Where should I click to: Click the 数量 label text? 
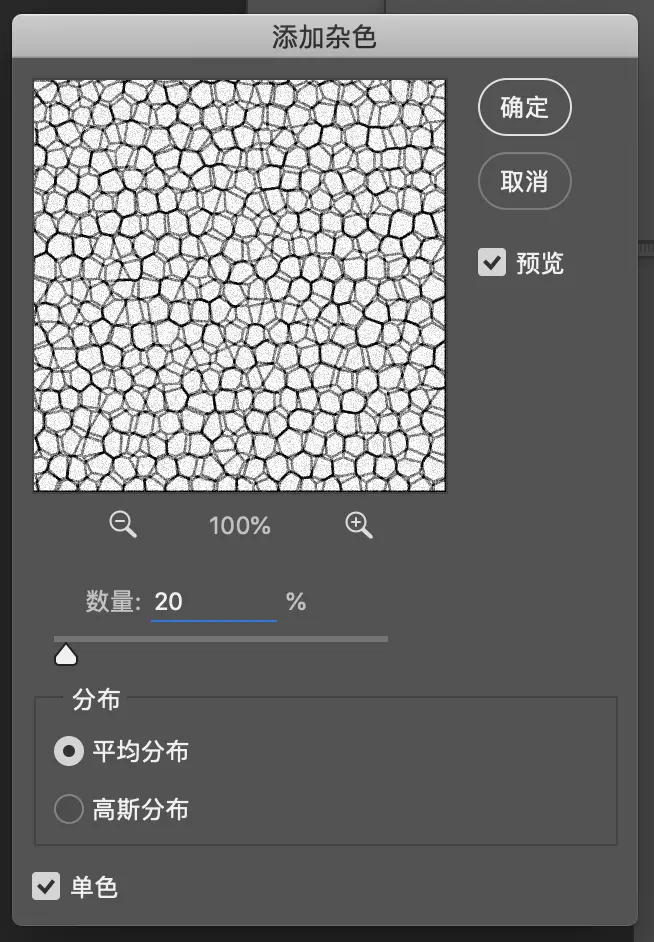click(112, 601)
